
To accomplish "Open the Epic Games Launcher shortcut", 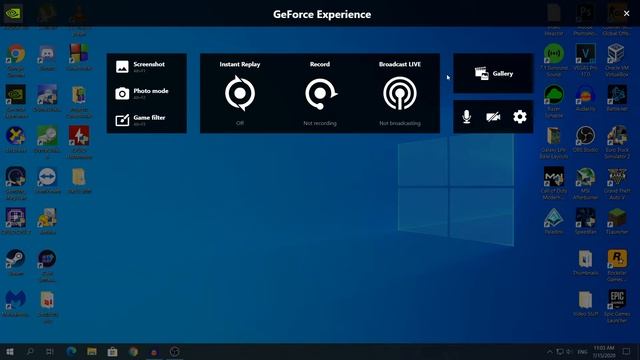I will (617, 306).
